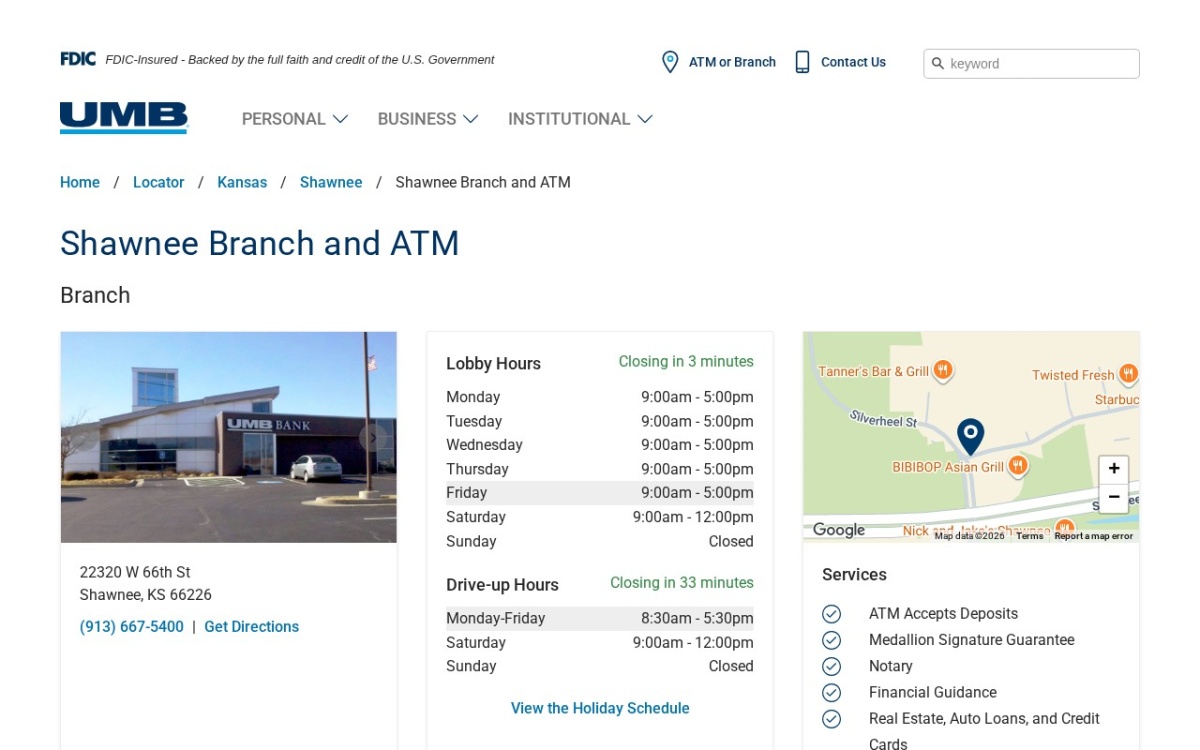Click the Financial Guidance checkmark icon
Viewport: 1200px width, 750px height.
pos(831,692)
